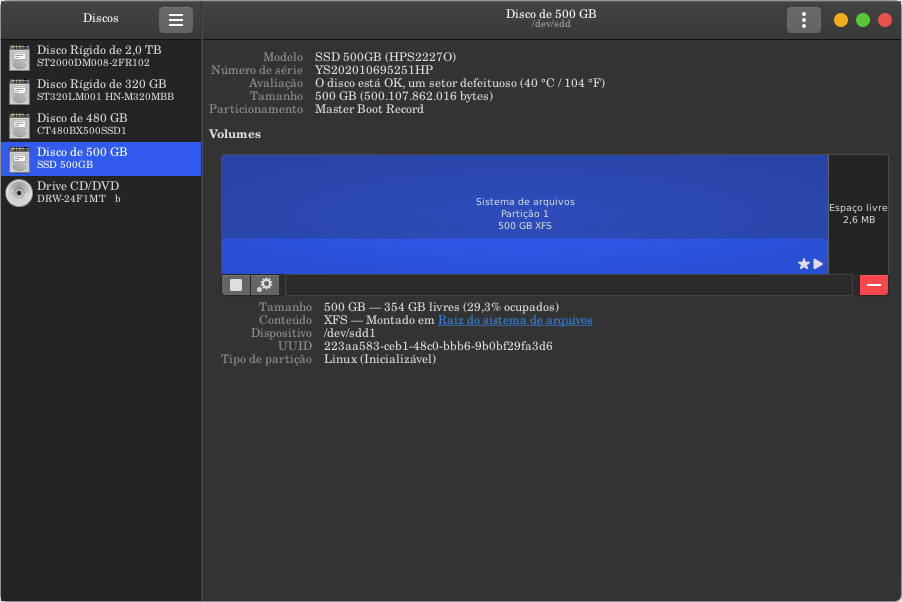The width and height of the screenshot is (902, 602).
Task: Select Disco Rígido de 2,0 TB drive
Action: tap(101, 56)
